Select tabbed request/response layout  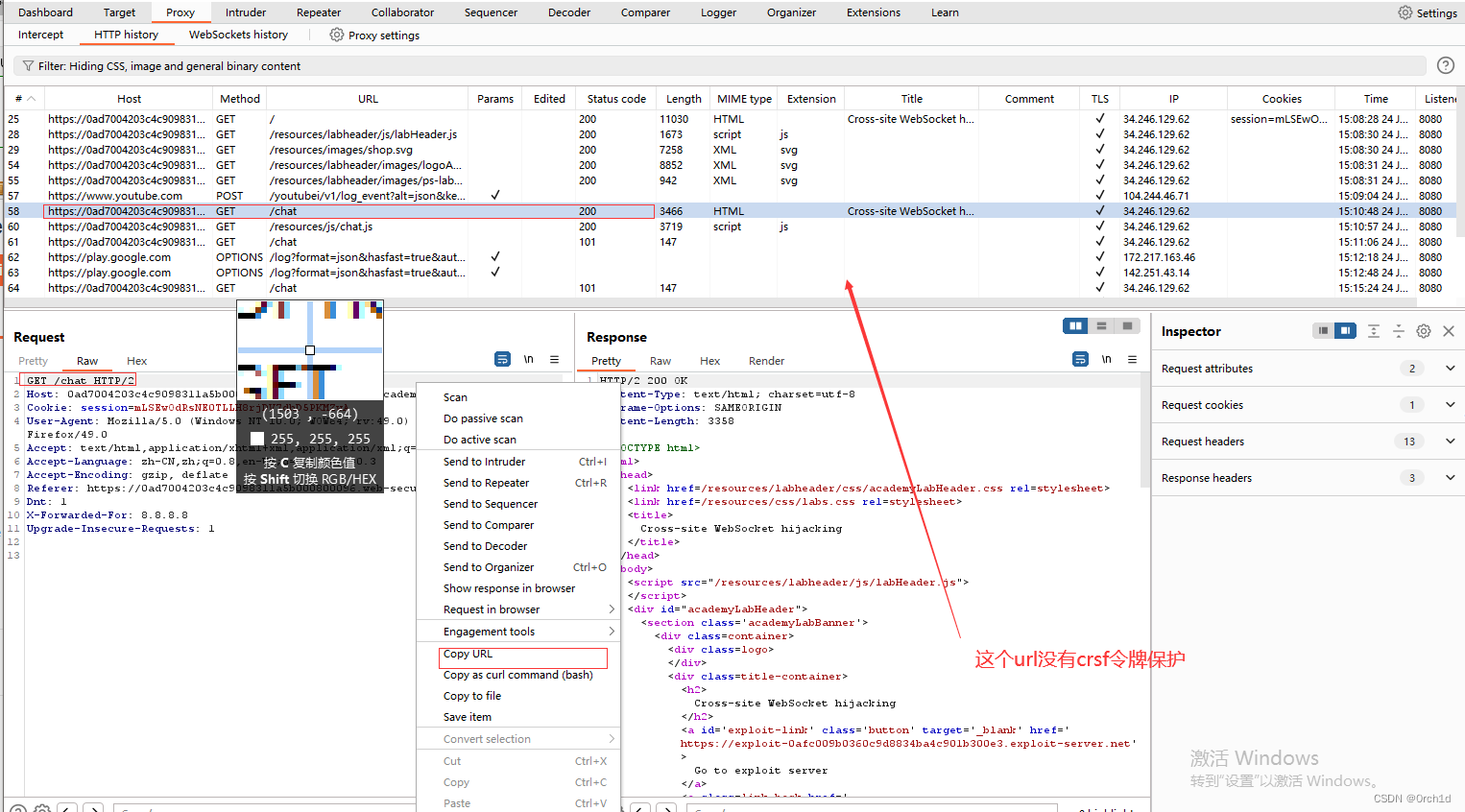(1127, 326)
